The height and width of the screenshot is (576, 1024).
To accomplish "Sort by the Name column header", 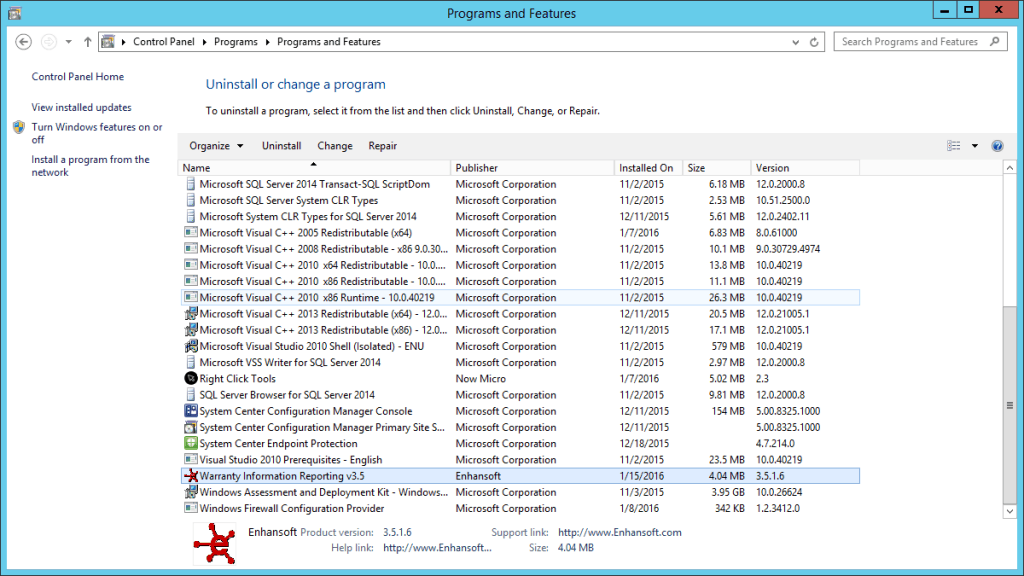I will coord(314,168).
